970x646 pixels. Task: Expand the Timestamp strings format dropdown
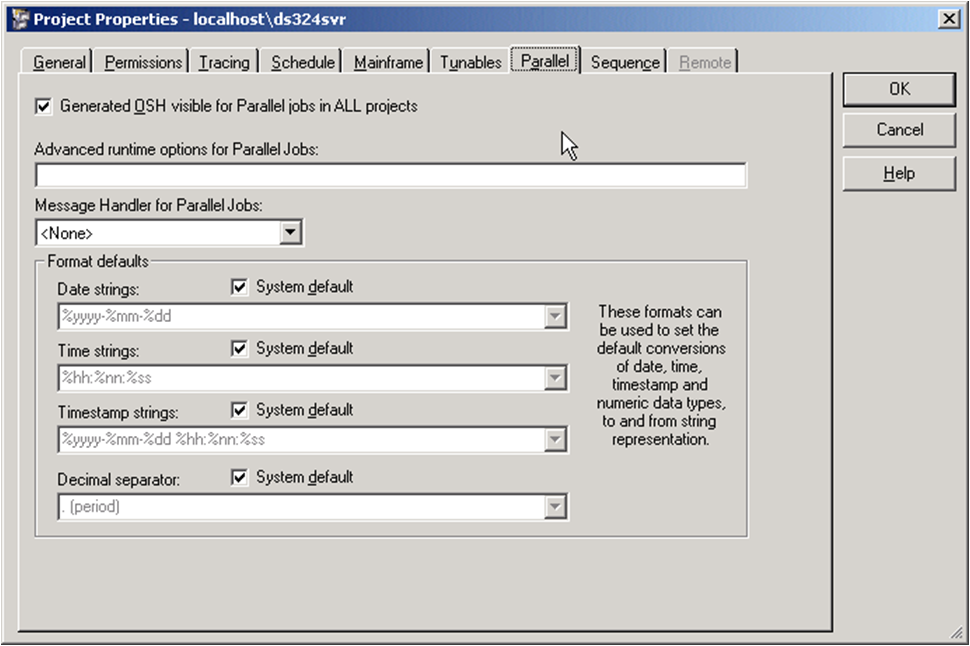(555, 440)
